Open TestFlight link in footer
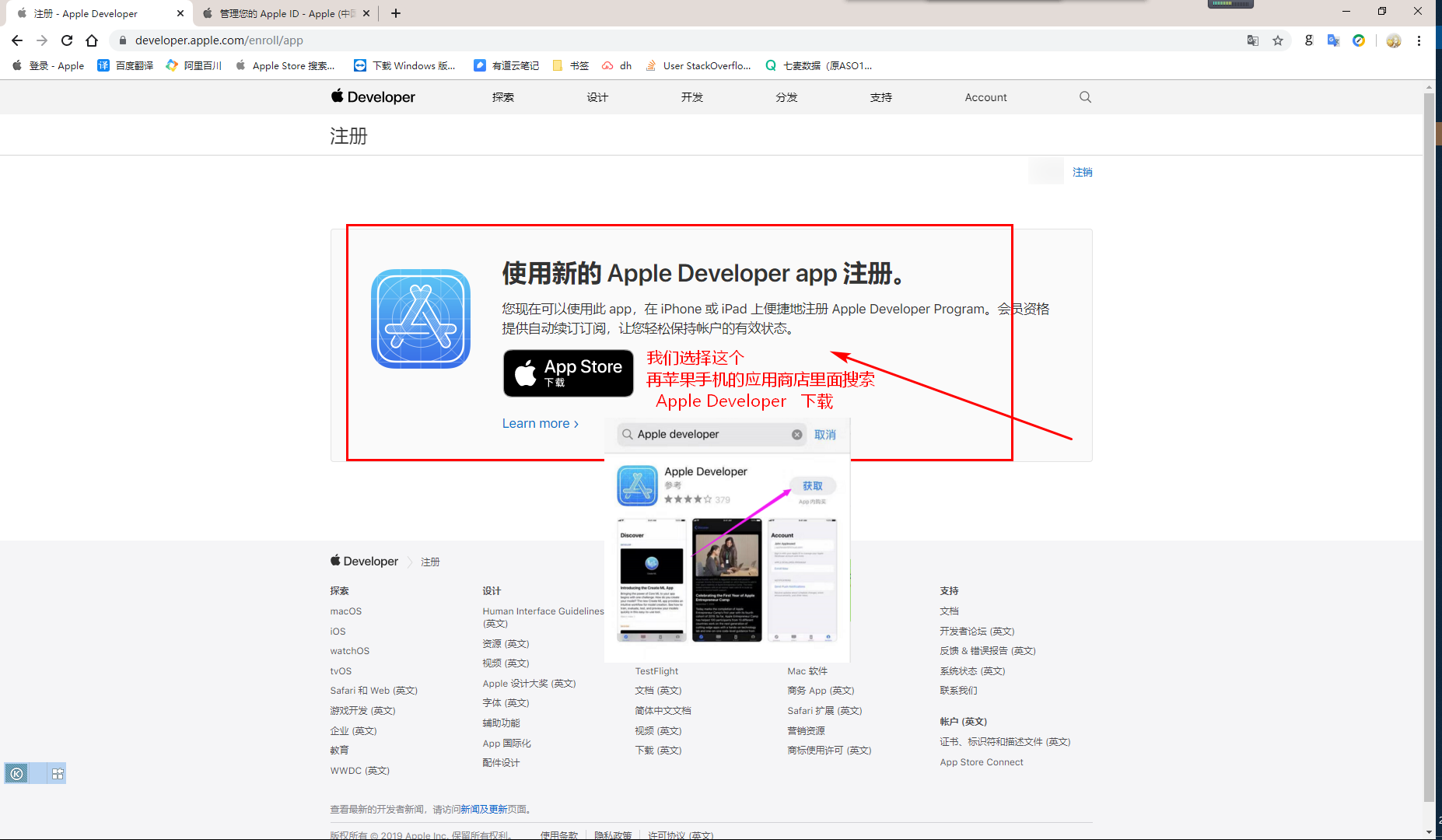The width and height of the screenshot is (1442, 840). (x=656, y=671)
